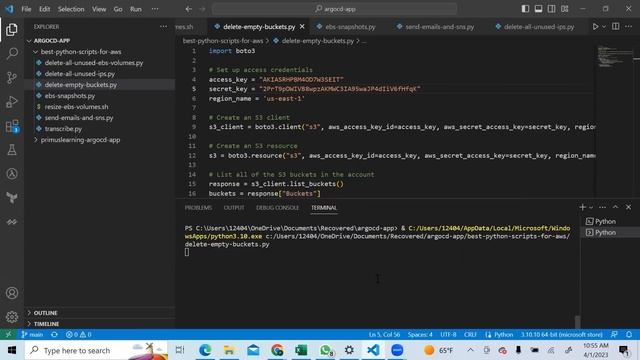Open errors and warnings count in status bar
The width and height of the screenshot is (640, 360).
tap(78, 335)
